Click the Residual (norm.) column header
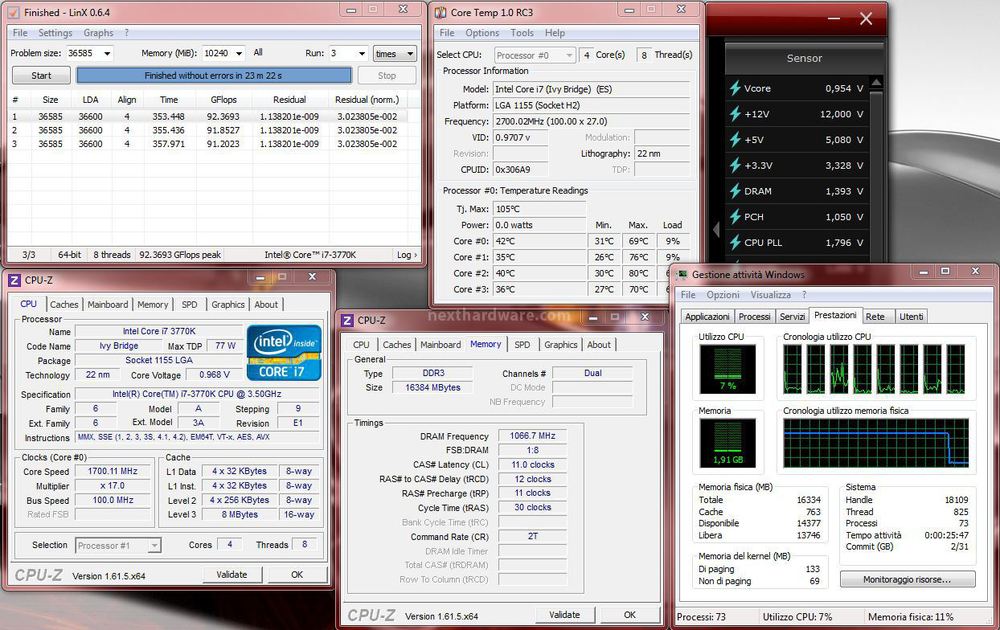This screenshot has width=1000, height=630. [x=367, y=99]
